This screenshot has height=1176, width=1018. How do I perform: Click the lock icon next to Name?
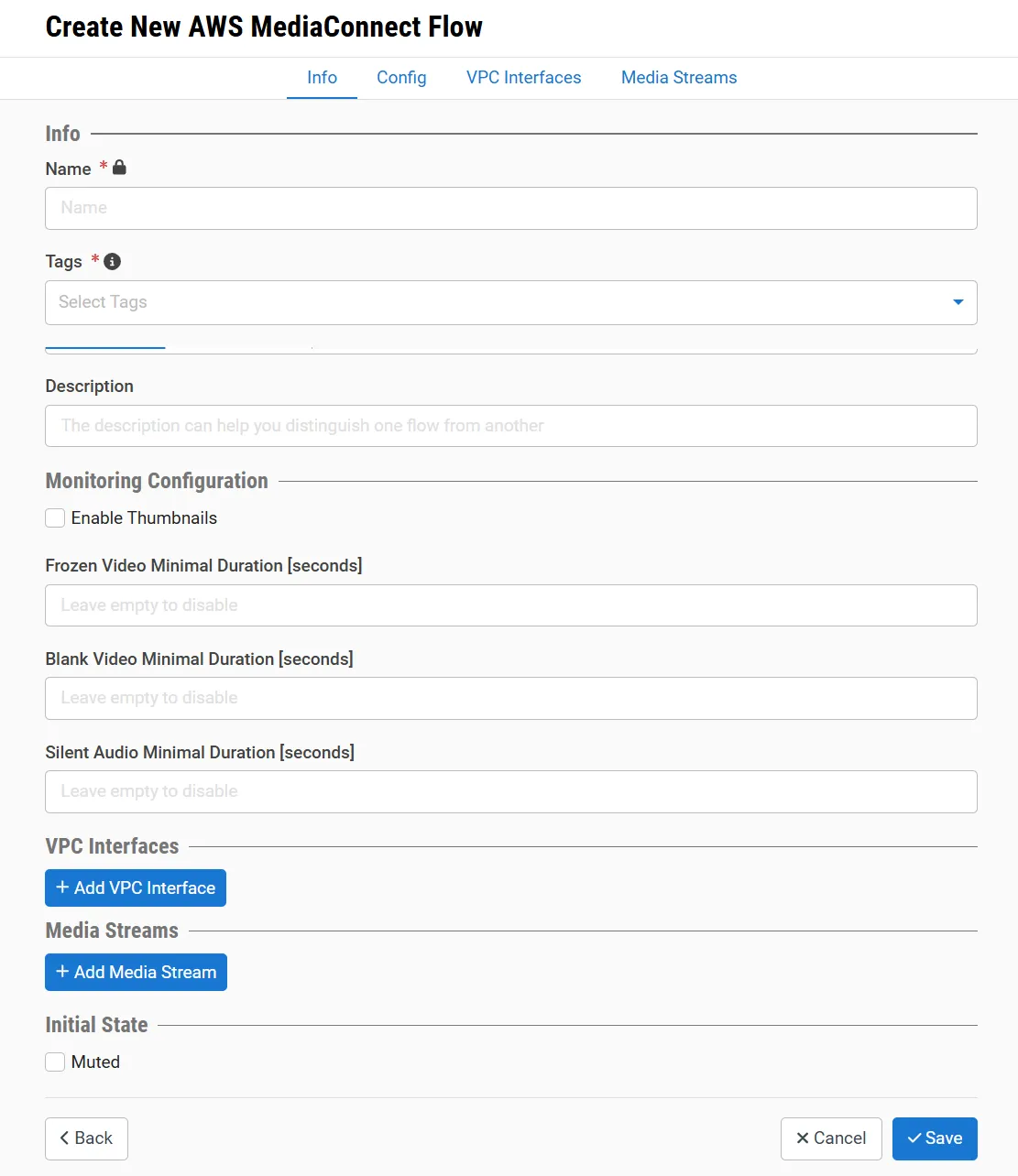pyautogui.click(x=119, y=168)
